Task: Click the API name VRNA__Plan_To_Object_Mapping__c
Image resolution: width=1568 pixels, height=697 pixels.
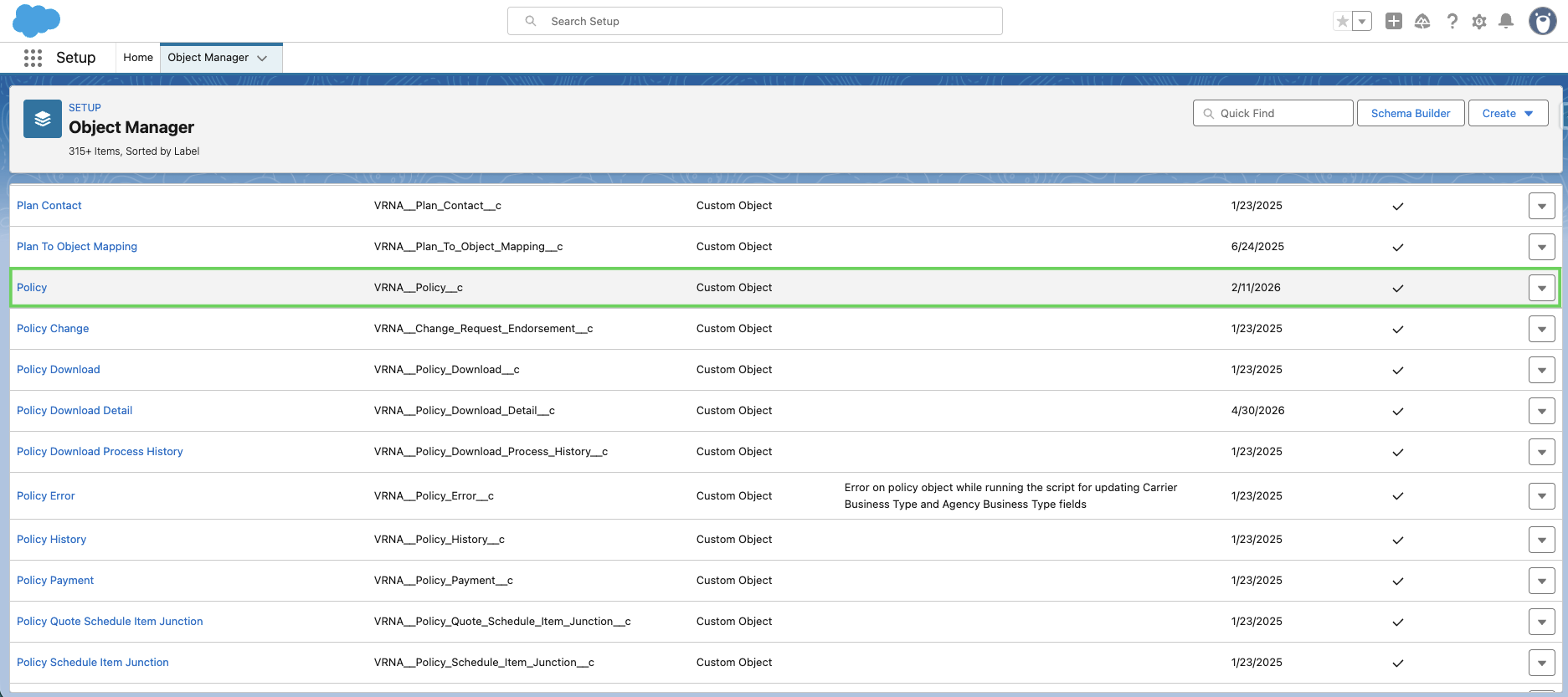Action: 469,247
